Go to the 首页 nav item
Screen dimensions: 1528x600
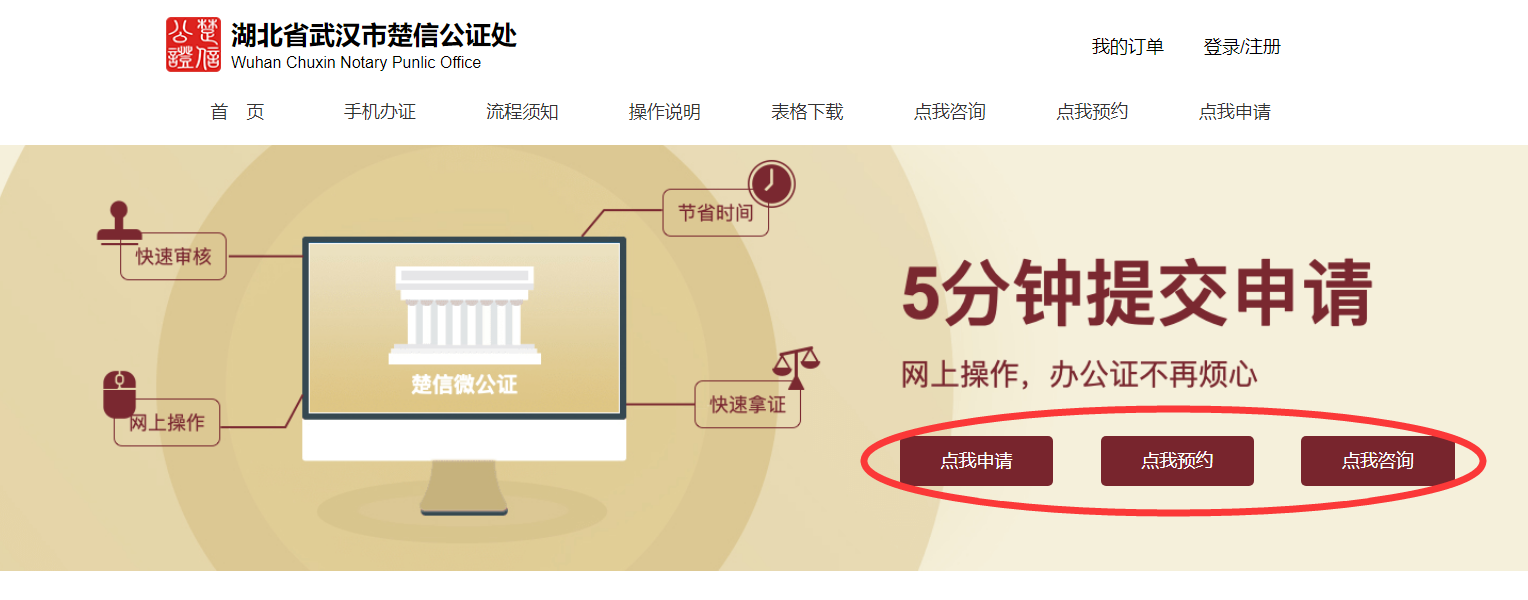[238, 112]
